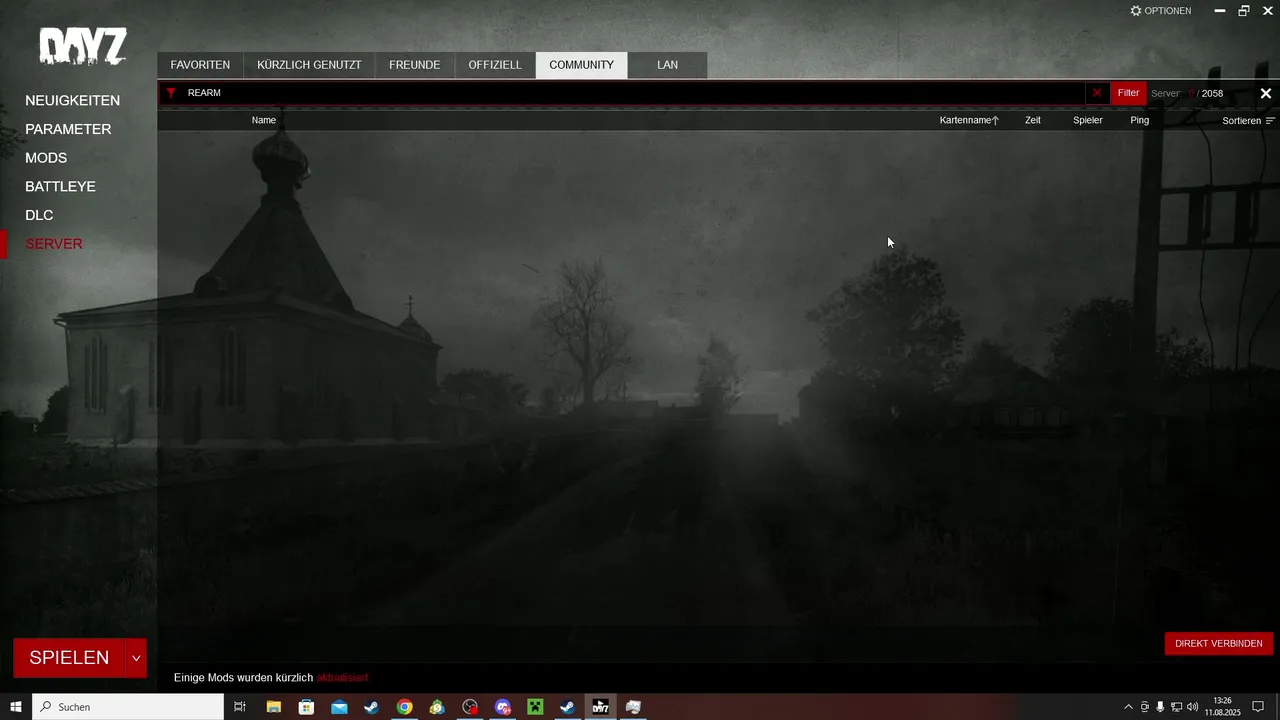Screen dimensions: 1280x720
Task: Open the Windows Start menu
Action: [x=16, y=707]
